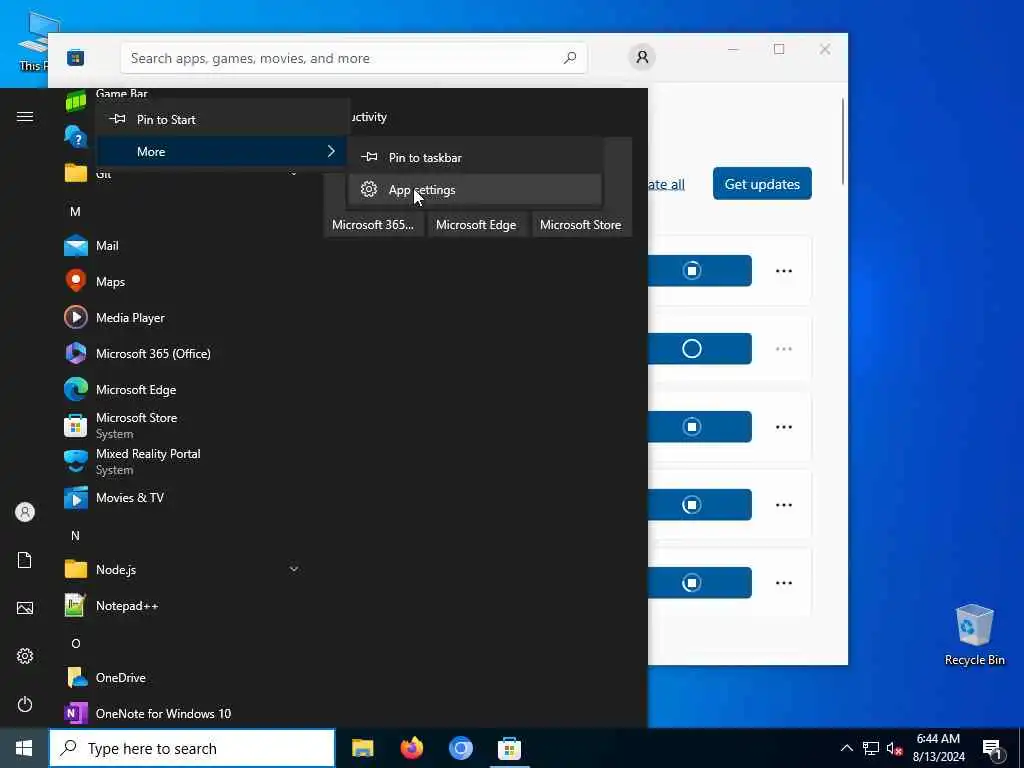This screenshot has width=1024, height=768.
Task: Open the Get Help app icon
Action: click(76, 136)
